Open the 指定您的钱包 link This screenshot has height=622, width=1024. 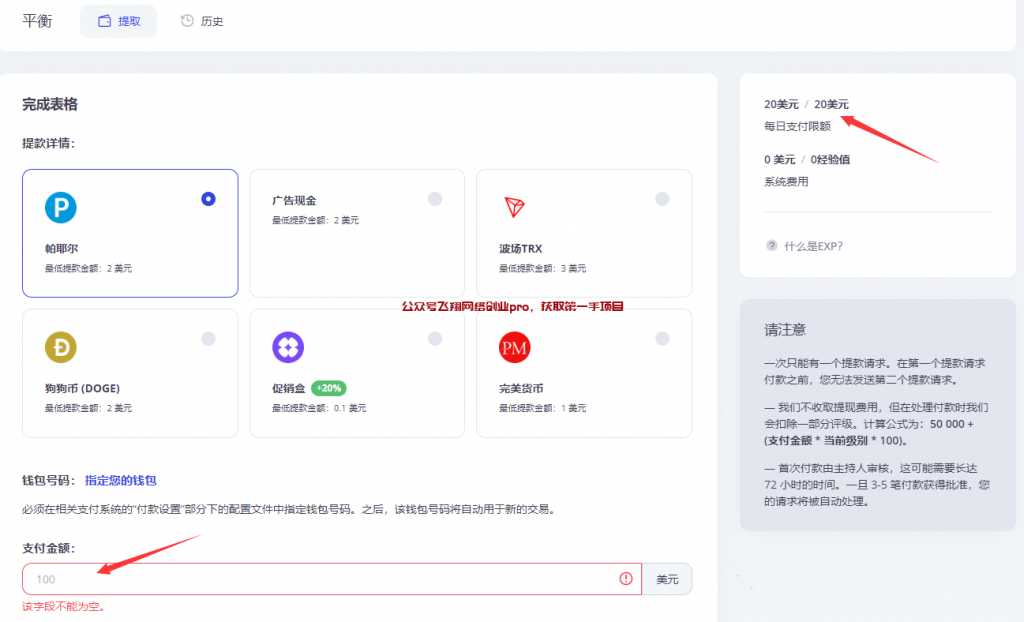pyautogui.click(x=121, y=481)
